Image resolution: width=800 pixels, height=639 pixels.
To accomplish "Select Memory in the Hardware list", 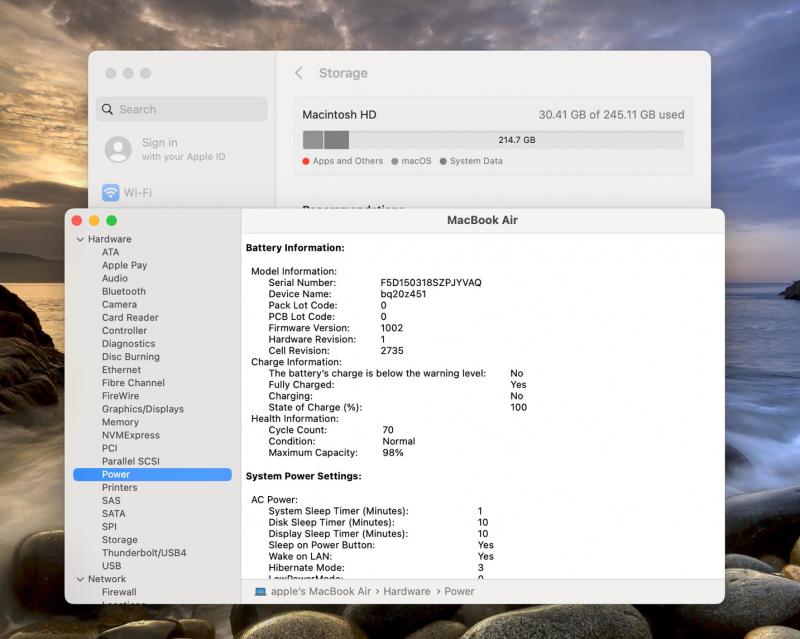I will 120,422.
